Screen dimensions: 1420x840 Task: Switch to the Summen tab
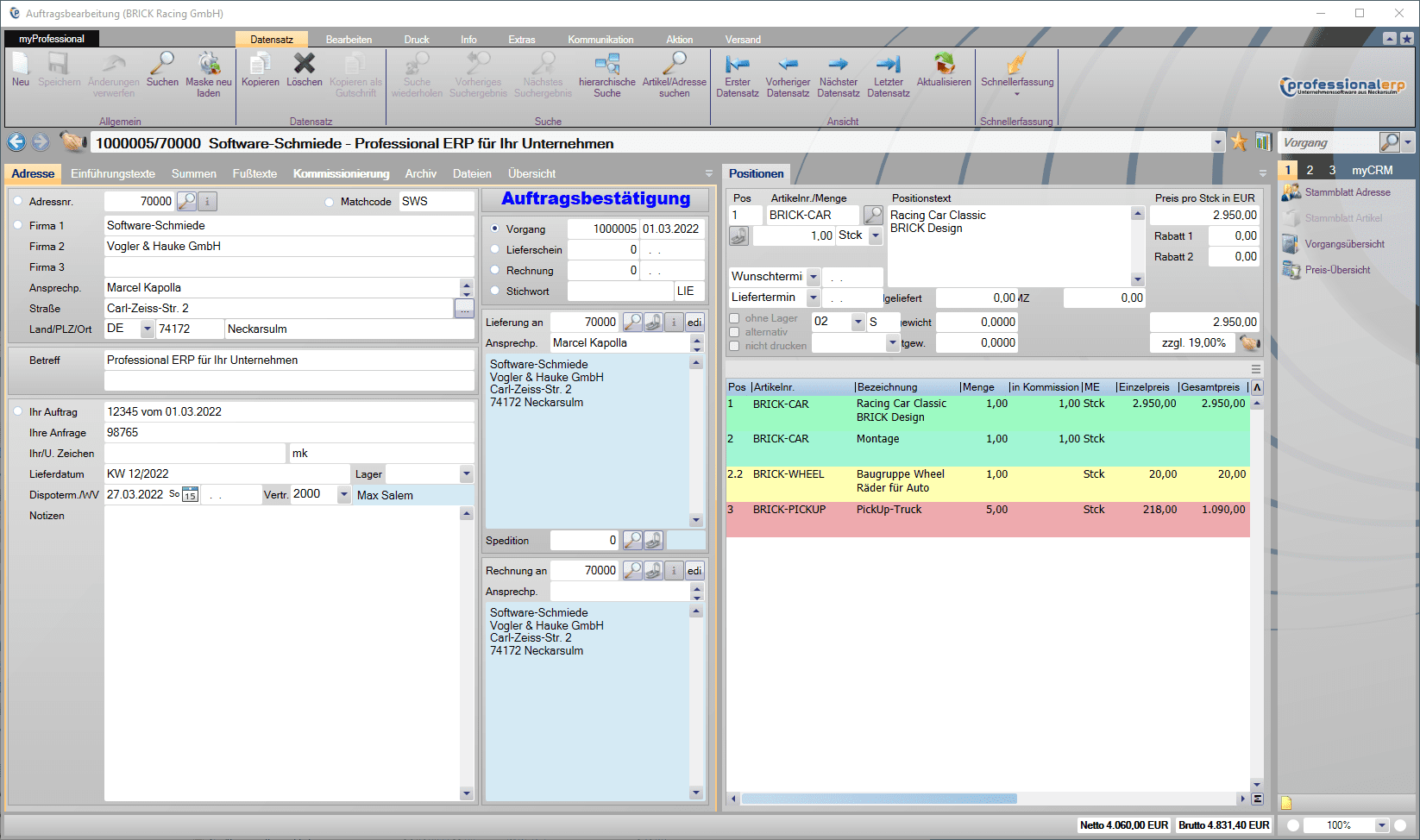(194, 173)
